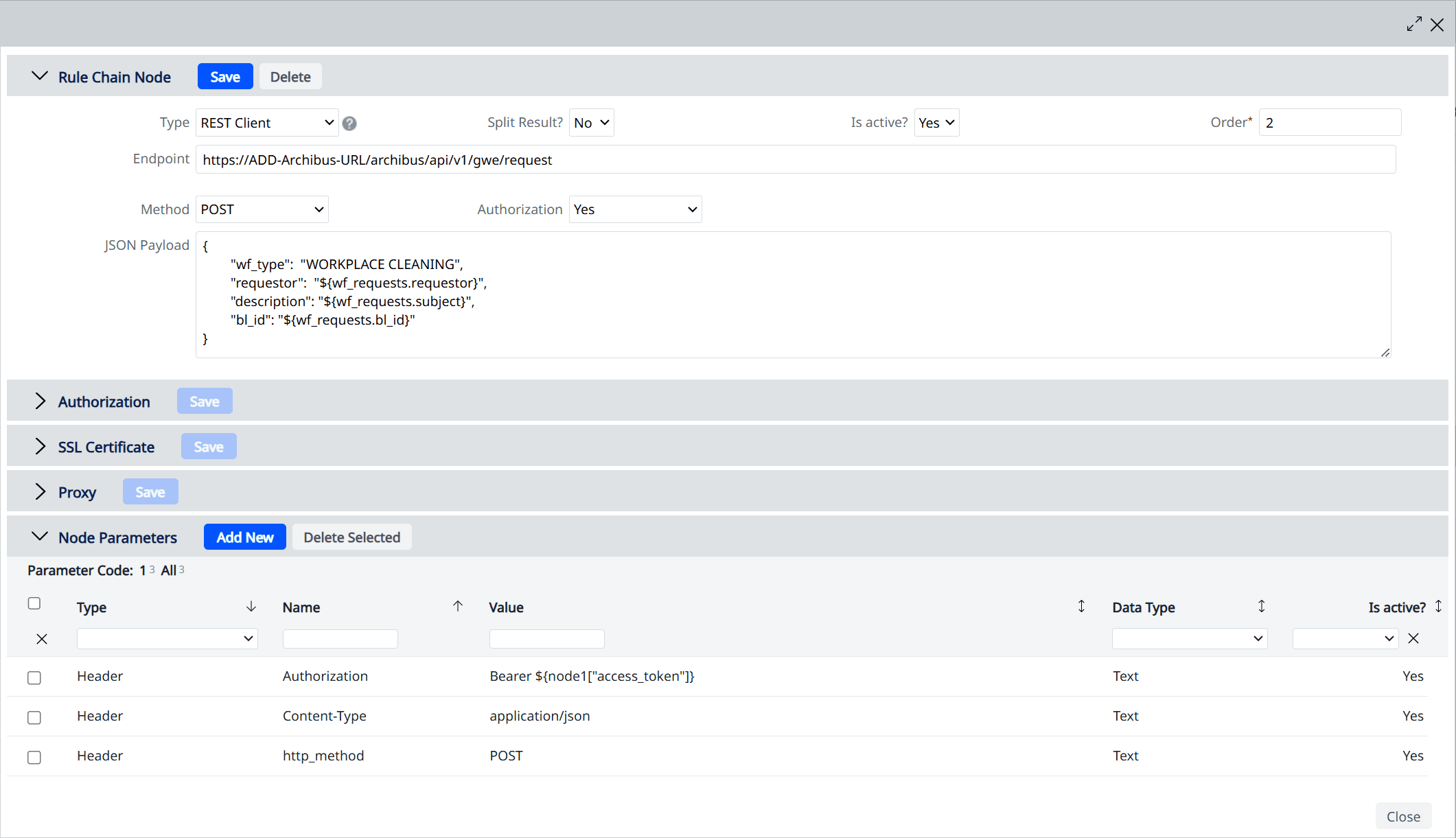
Task: Sort the Data Type column
Action: click(x=1261, y=606)
